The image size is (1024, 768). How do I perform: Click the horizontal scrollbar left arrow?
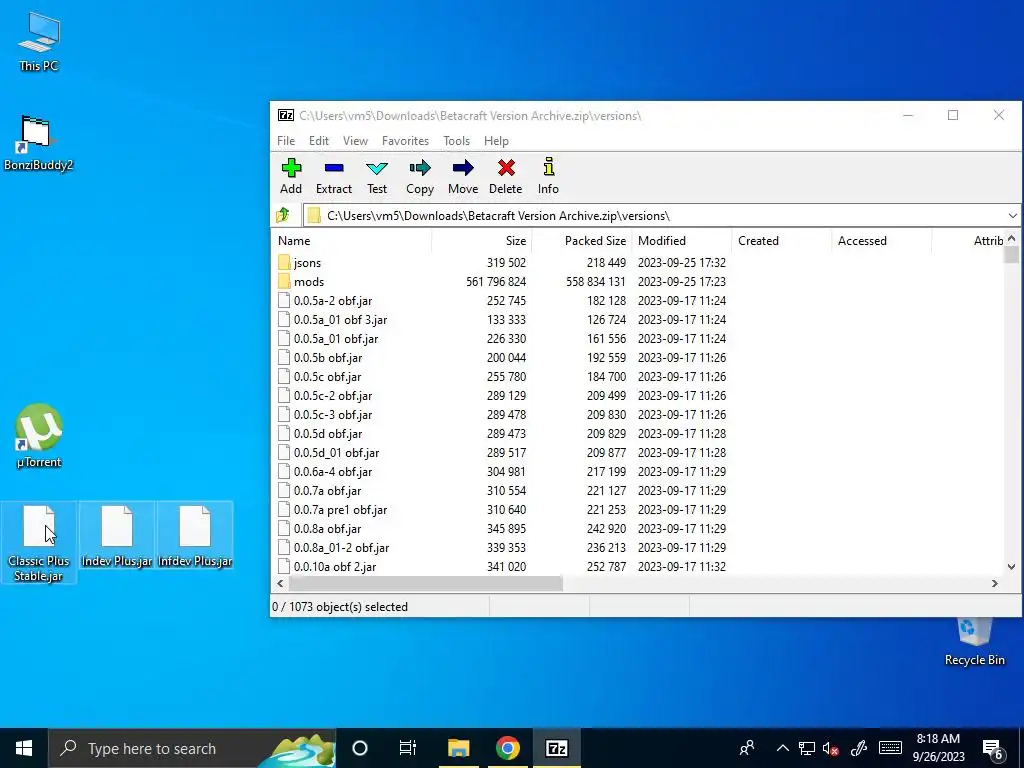(x=280, y=583)
